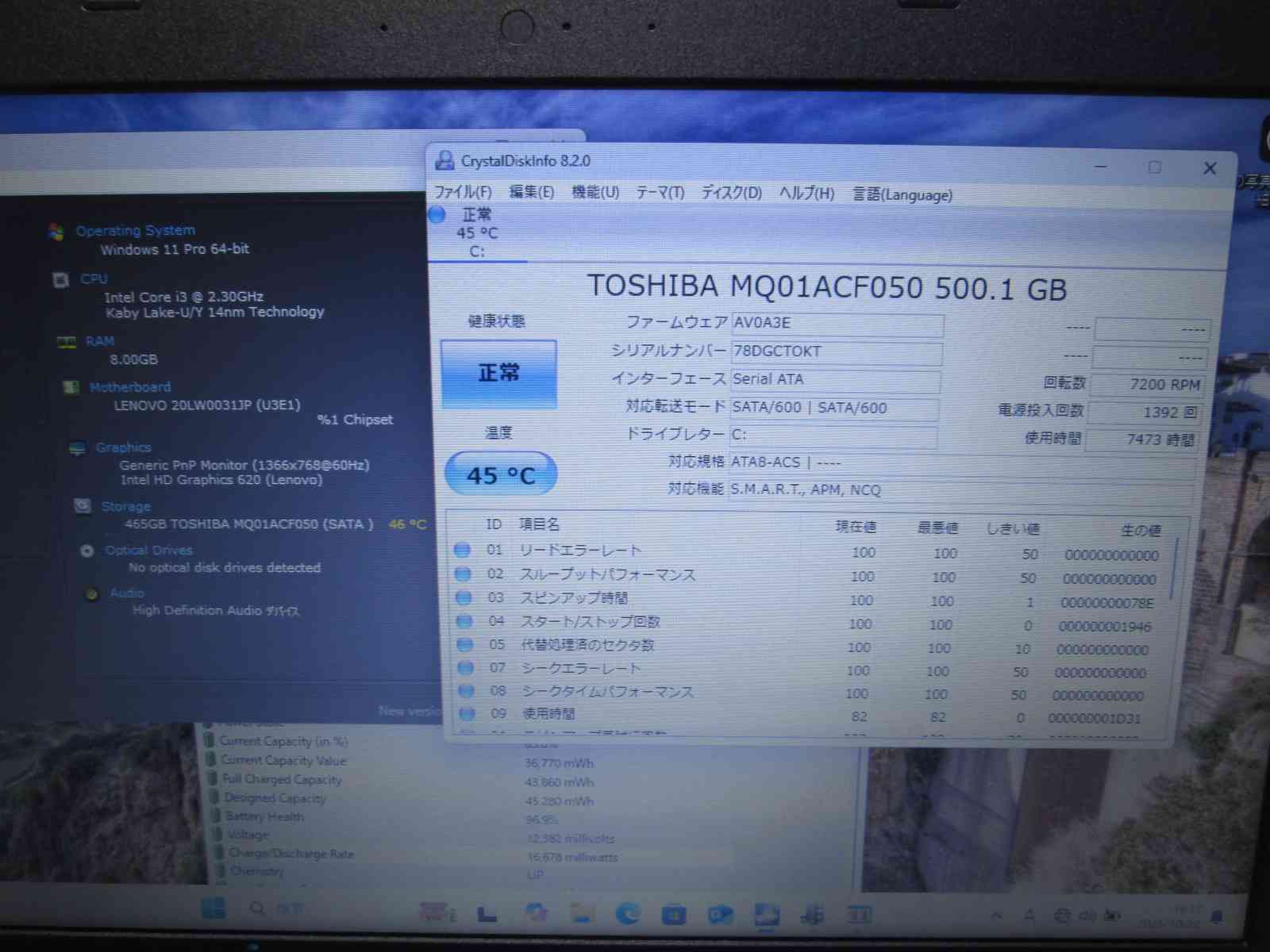1270x952 pixels.
Task: Click the health status 正常 button
Action: click(498, 374)
